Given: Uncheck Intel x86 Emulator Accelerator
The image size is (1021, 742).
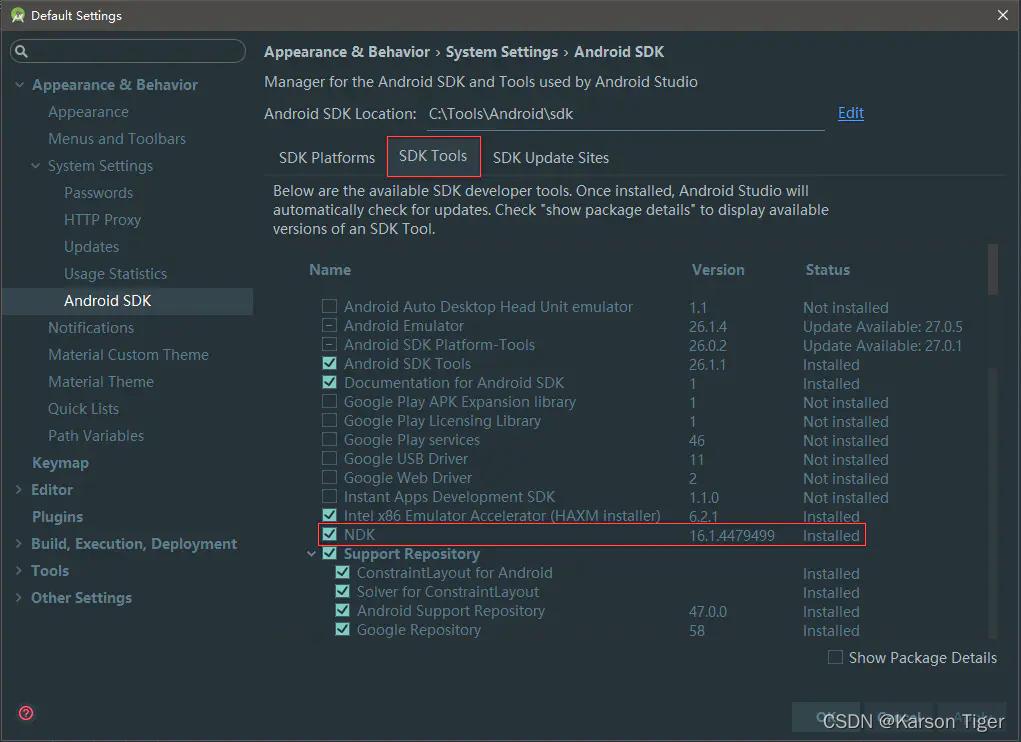Looking at the screenshot, I should [x=329, y=515].
